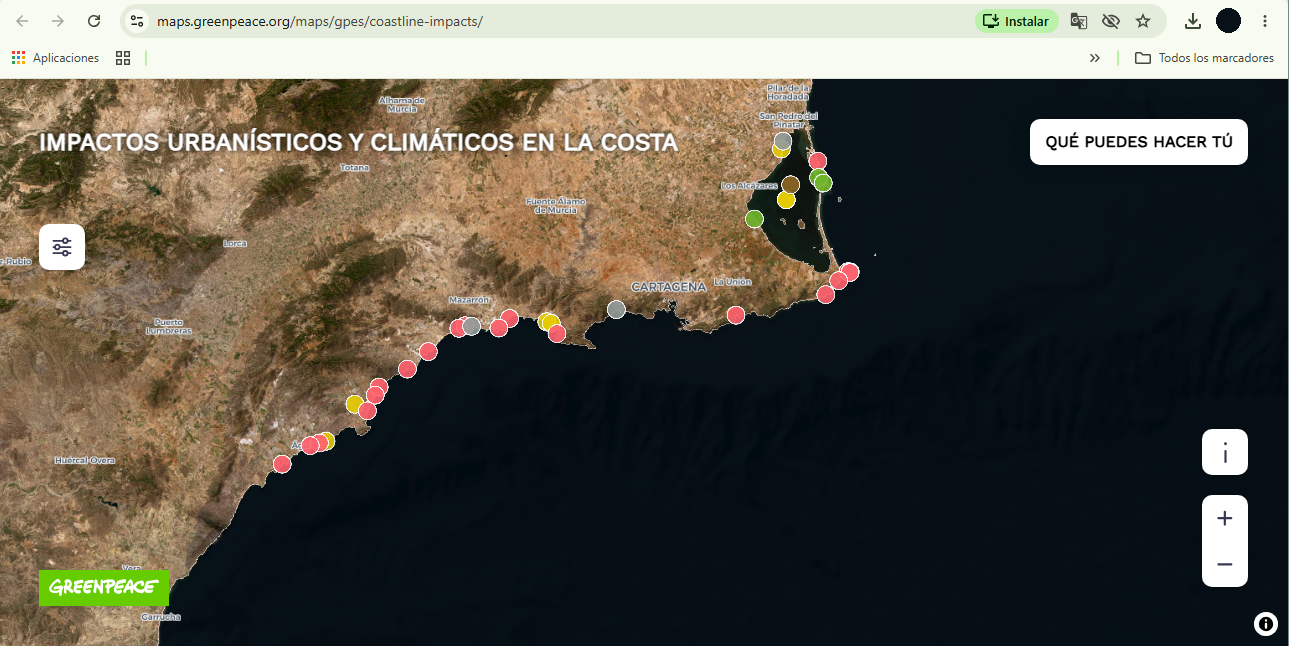The height and width of the screenshot is (646, 1289).
Task: Select the red marker north of green pair
Action: click(817, 161)
